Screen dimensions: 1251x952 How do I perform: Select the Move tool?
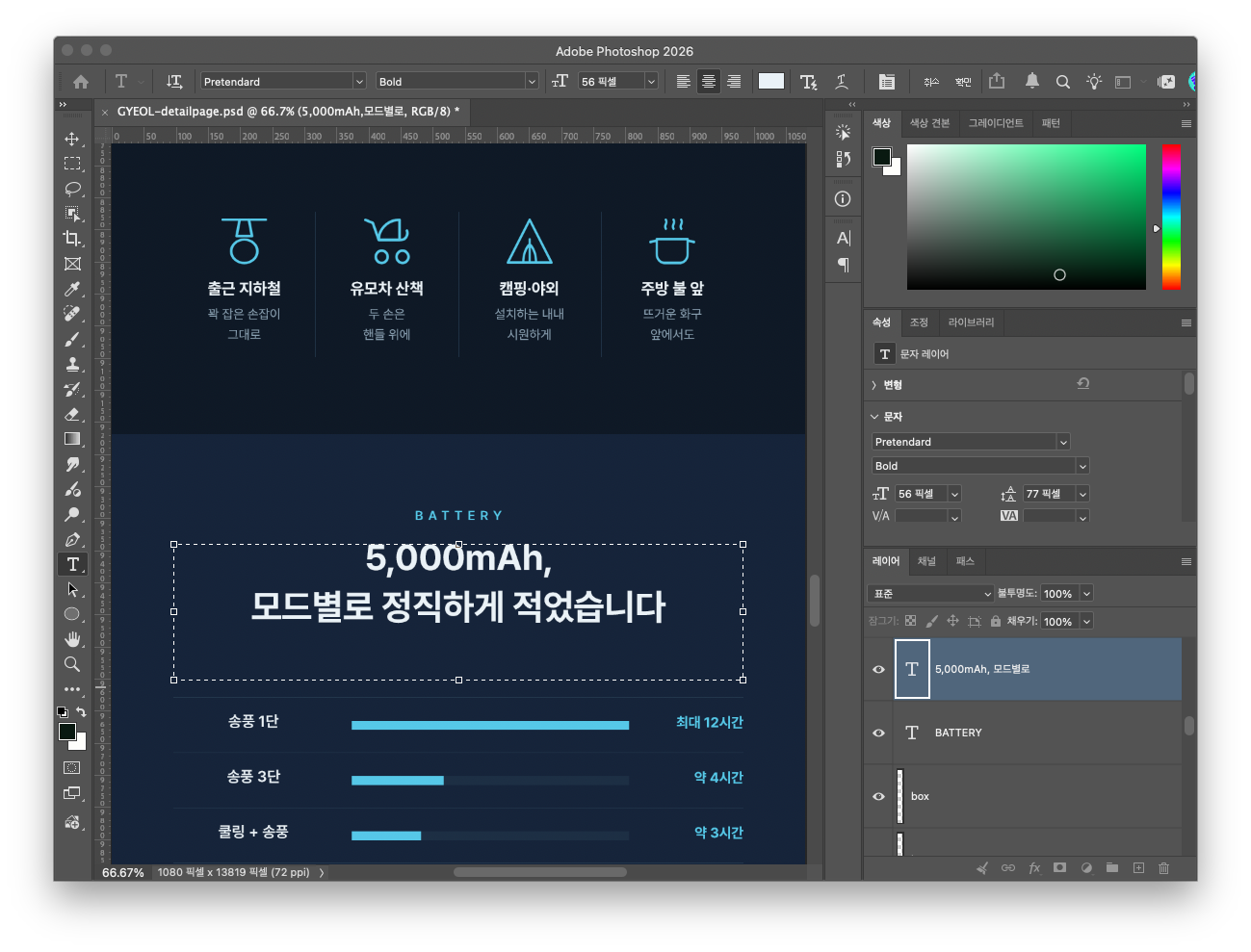[x=72, y=139]
